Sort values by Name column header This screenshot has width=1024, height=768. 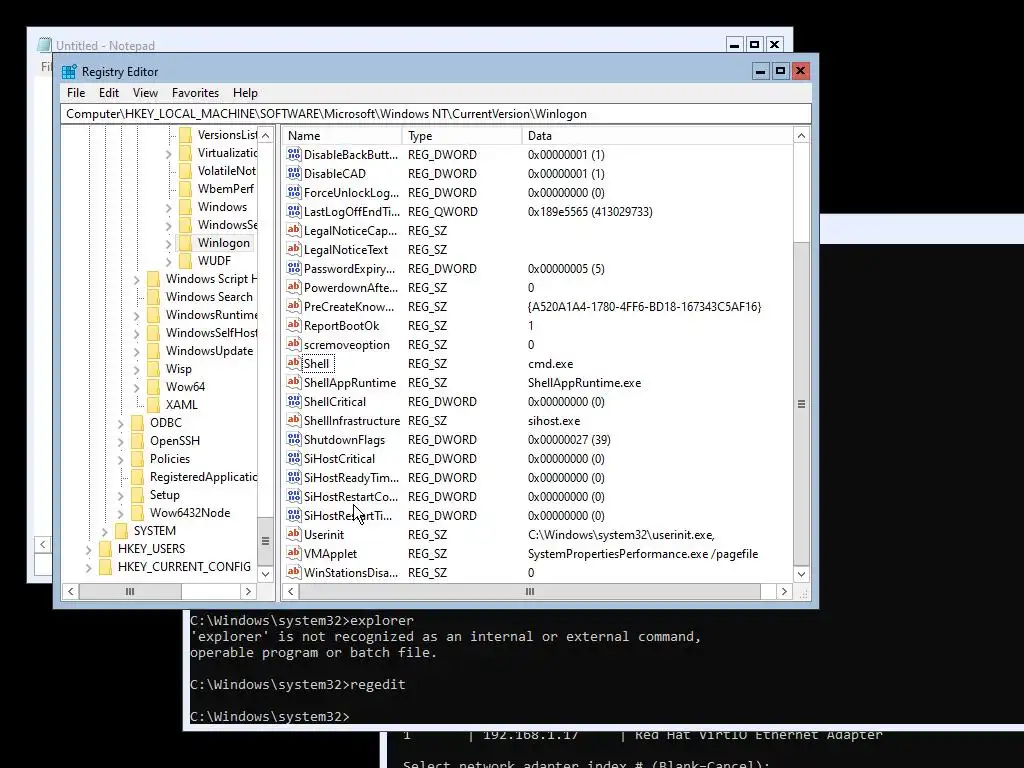click(x=342, y=135)
